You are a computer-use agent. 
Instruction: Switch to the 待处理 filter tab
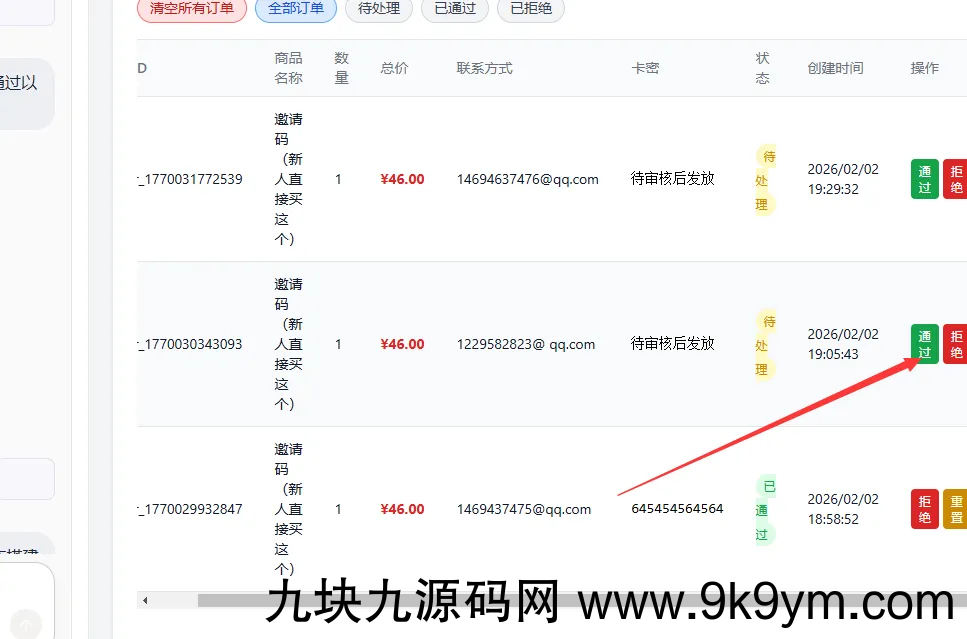(379, 9)
